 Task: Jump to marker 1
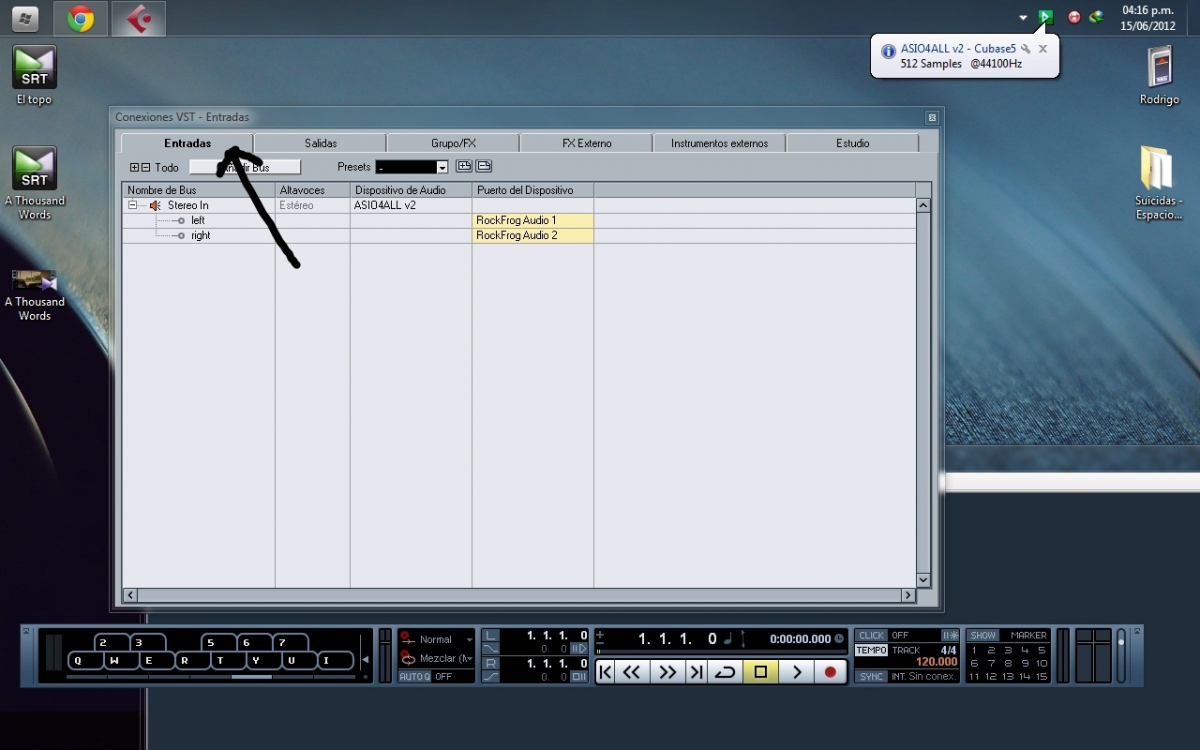point(973,650)
